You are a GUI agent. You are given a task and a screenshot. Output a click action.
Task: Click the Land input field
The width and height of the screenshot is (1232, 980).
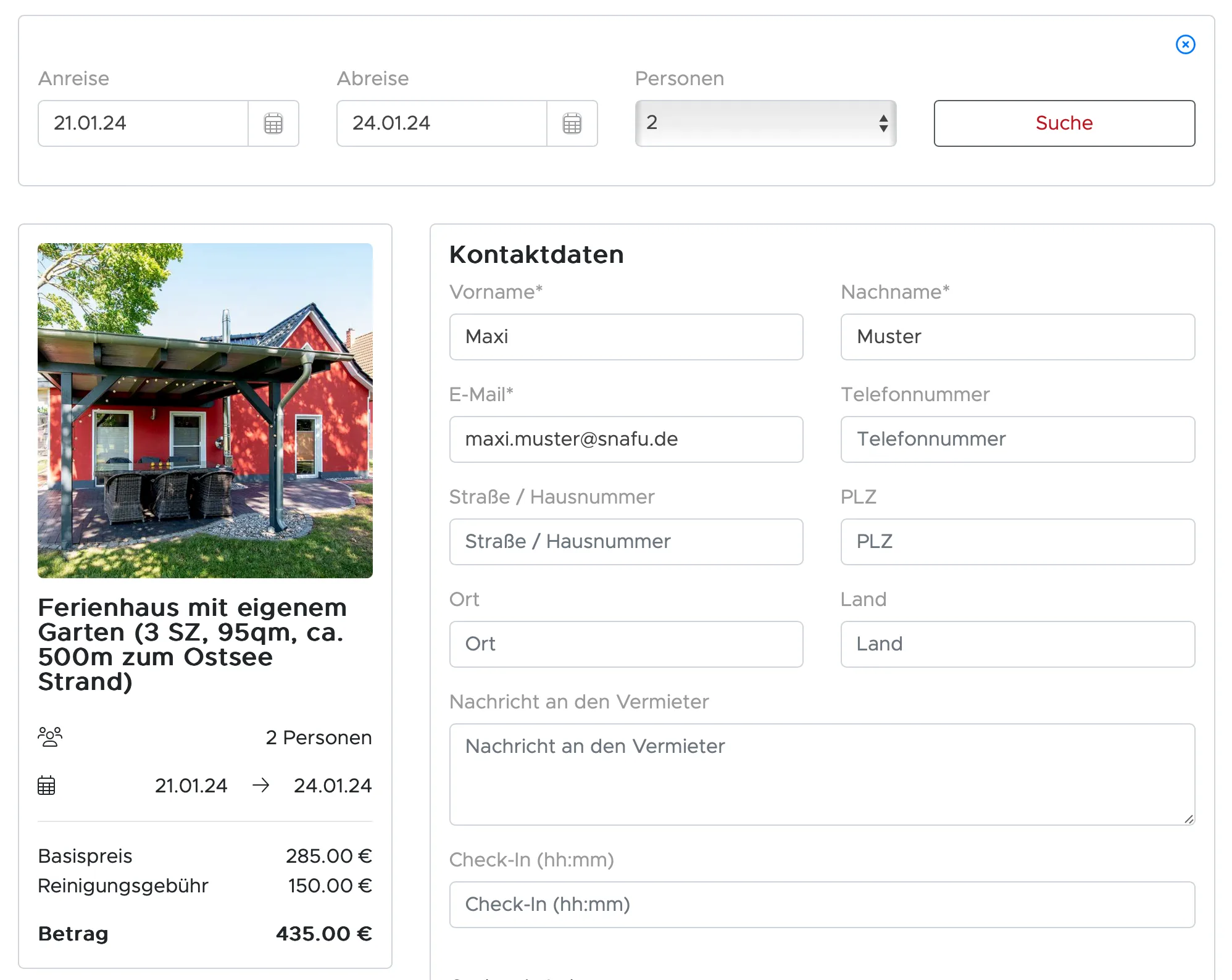(1017, 644)
